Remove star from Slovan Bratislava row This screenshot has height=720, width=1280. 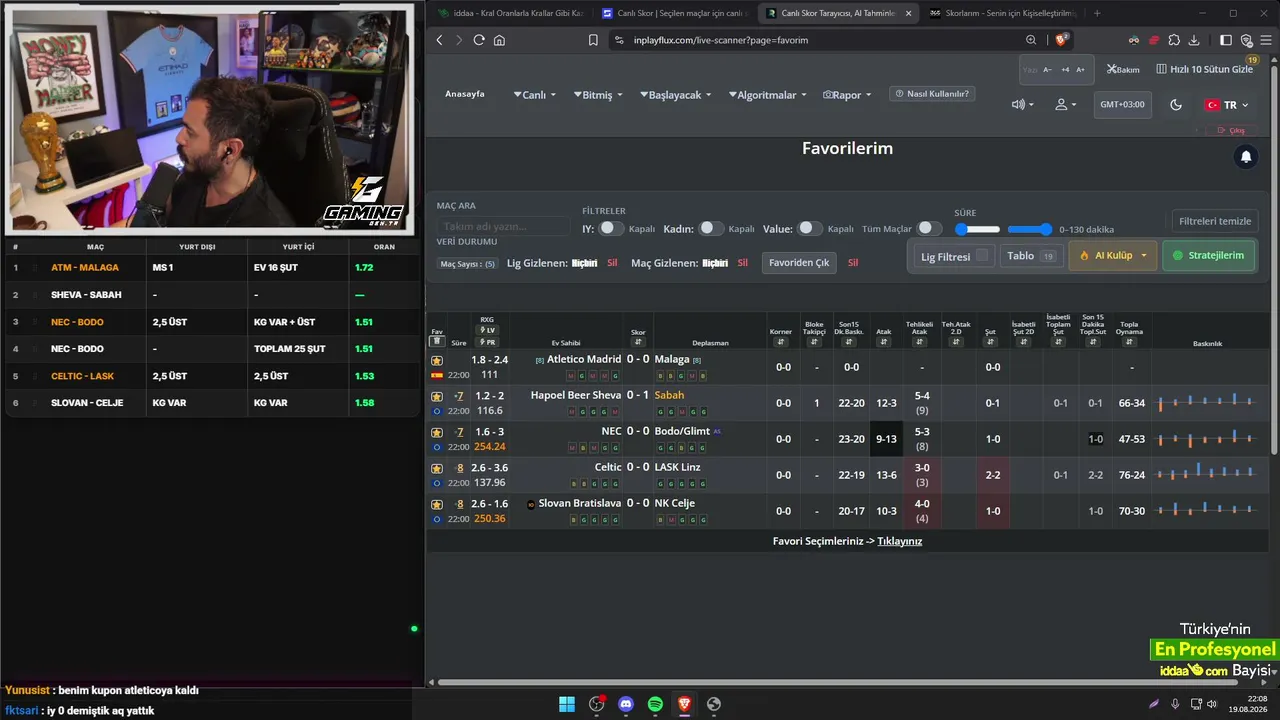coord(437,504)
